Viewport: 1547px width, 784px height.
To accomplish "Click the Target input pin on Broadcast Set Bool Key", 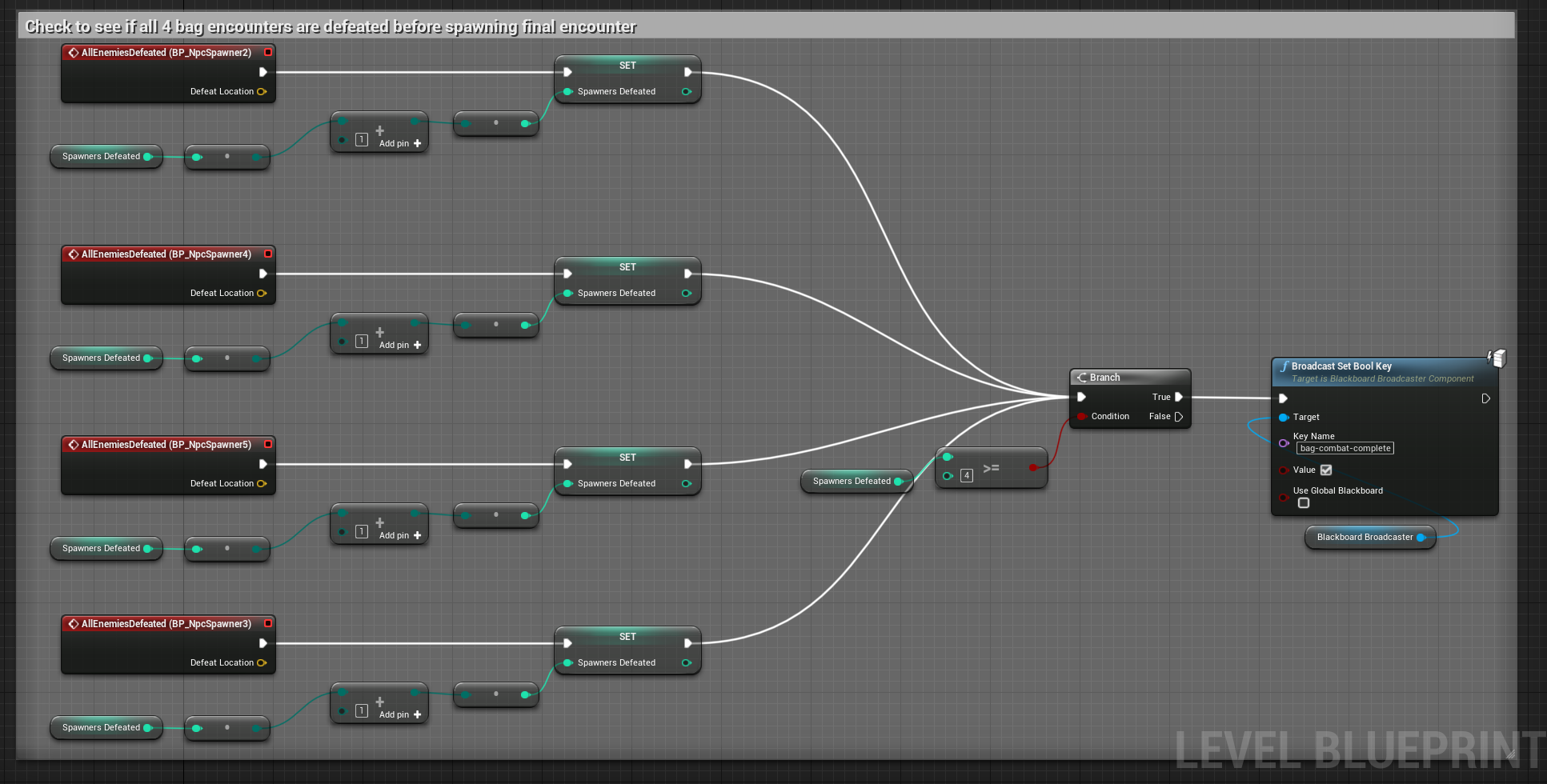I will click(1284, 417).
